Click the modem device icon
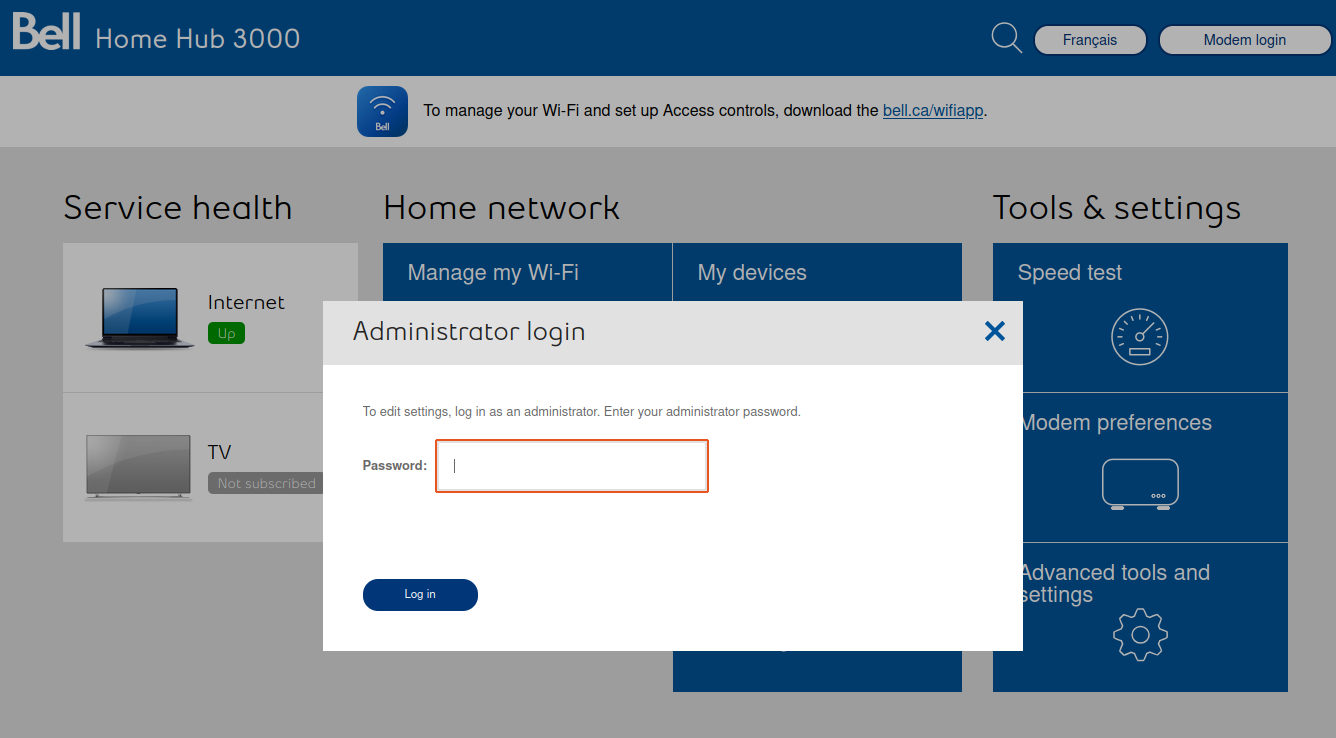Image resolution: width=1336 pixels, height=738 pixels. (1140, 485)
